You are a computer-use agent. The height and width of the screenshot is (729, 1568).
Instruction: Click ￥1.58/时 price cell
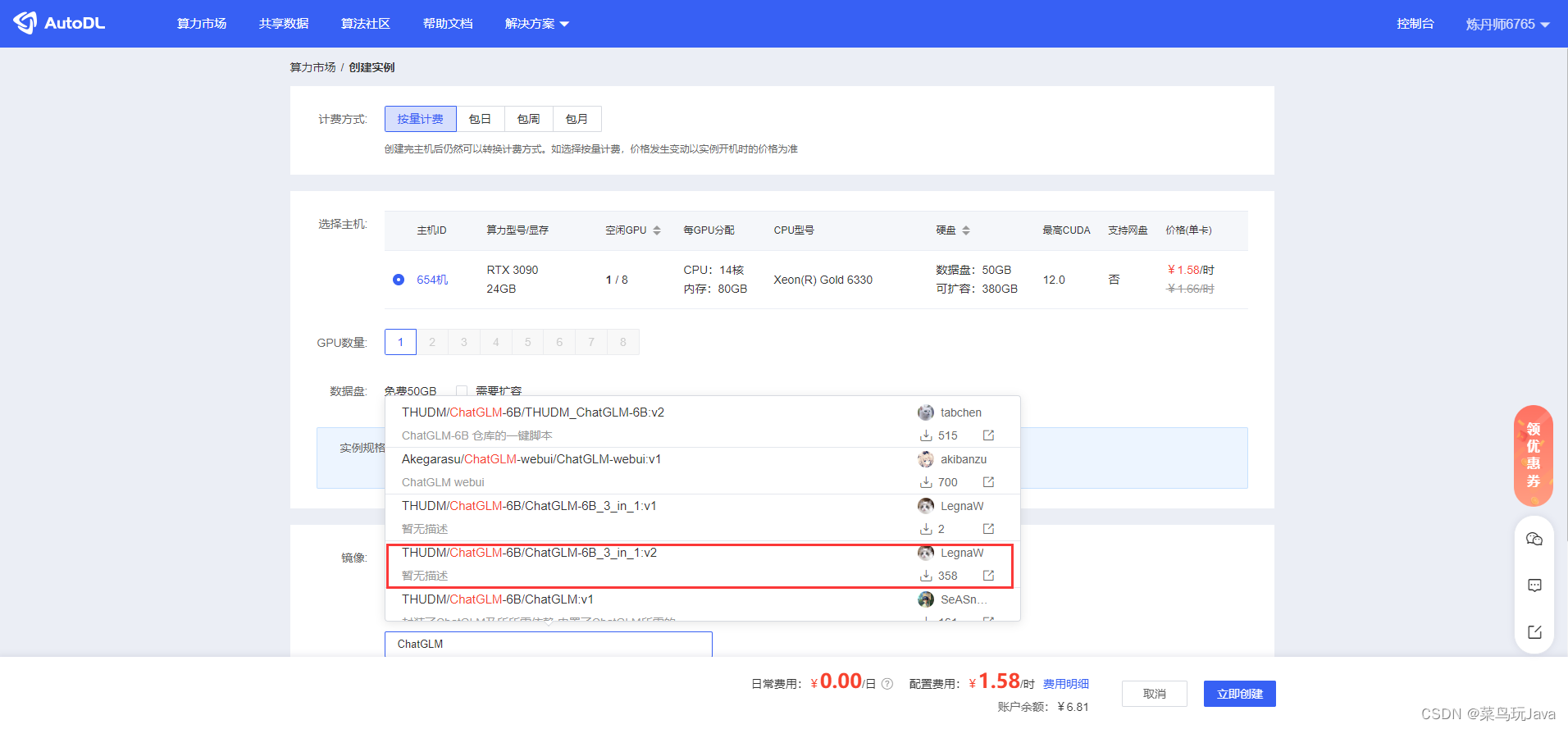(x=1191, y=270)
